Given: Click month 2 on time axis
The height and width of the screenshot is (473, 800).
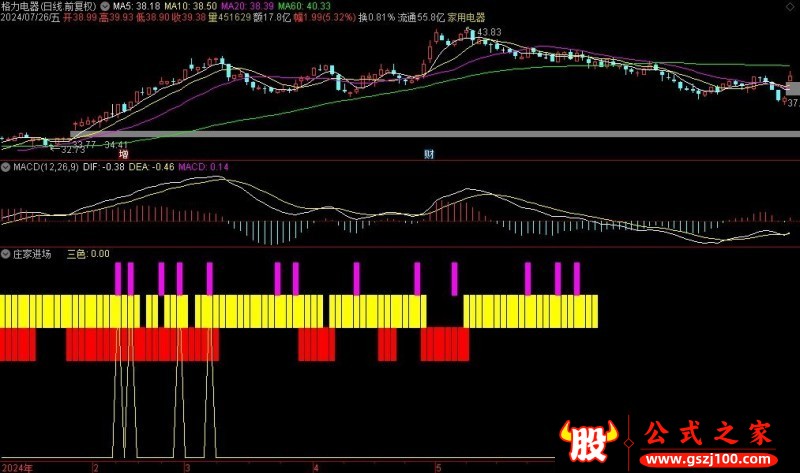Looking at the screenshot, I should (x=95, y=468).
